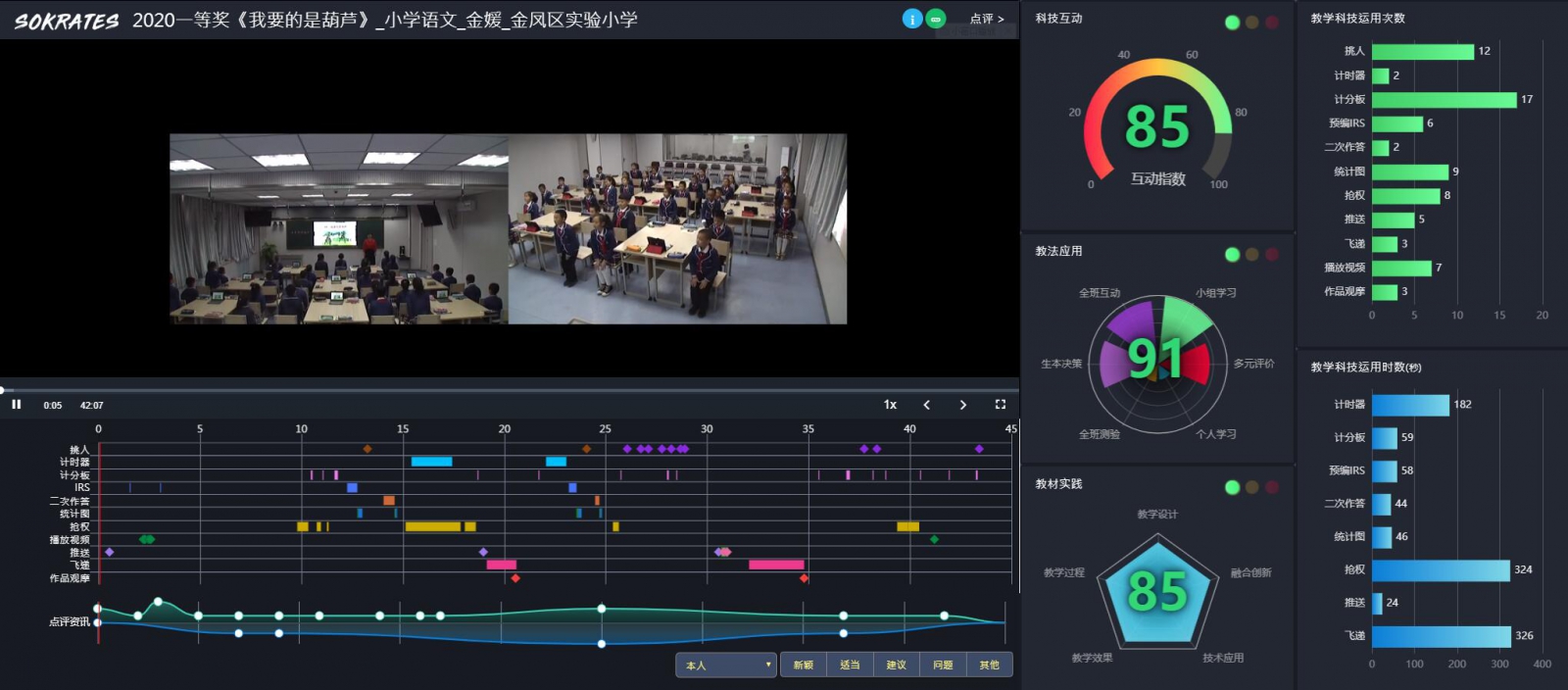
Task: Select red light indicator in 教材实践 panel
Action: pyautogui.click(x=1271, y=487)
